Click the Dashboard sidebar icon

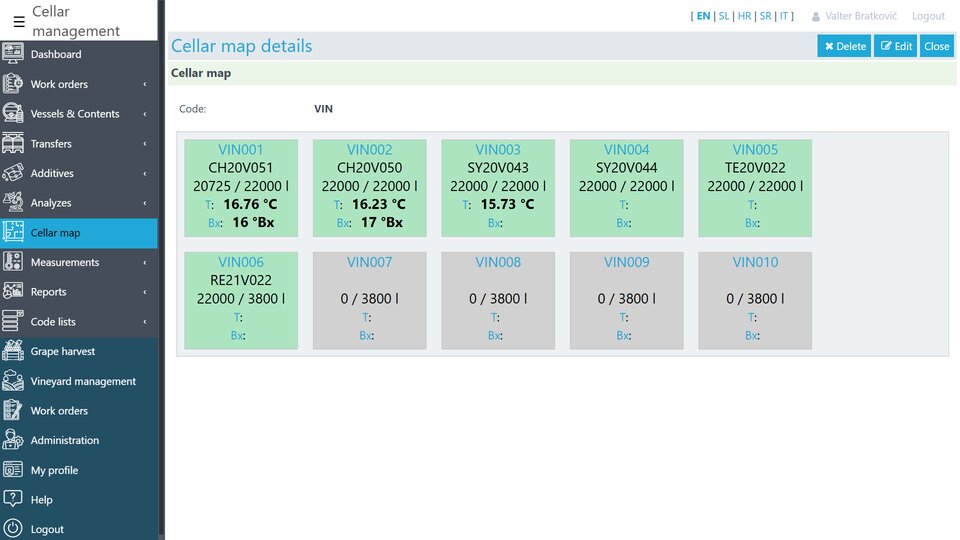[13, 55]
